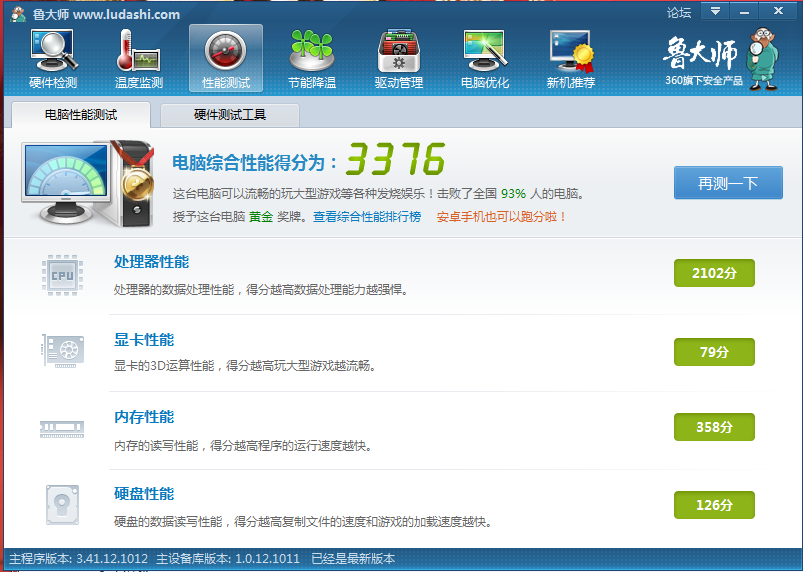This screenshot has width=803, height=572.
Task: Click the 黄金 medal text
Action: tap(261, 217)
